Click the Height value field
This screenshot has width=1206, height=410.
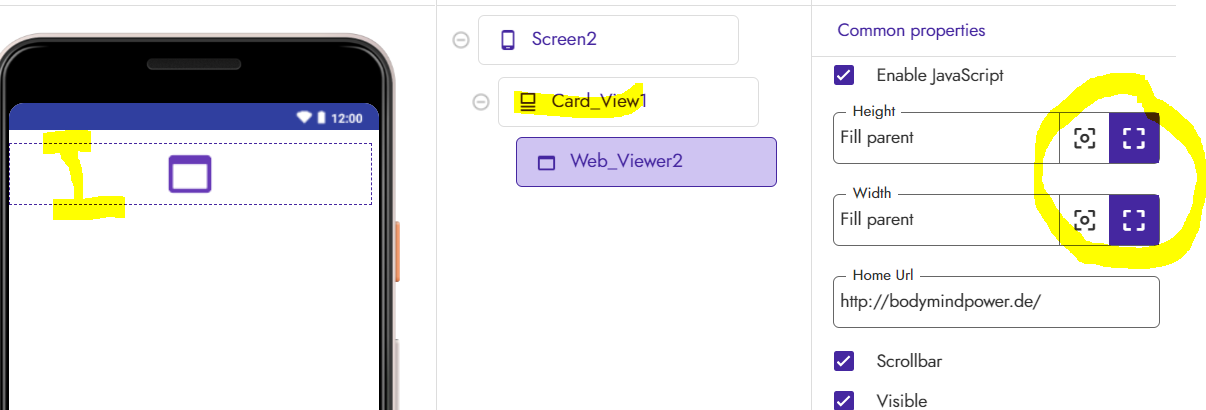point(946,138)
